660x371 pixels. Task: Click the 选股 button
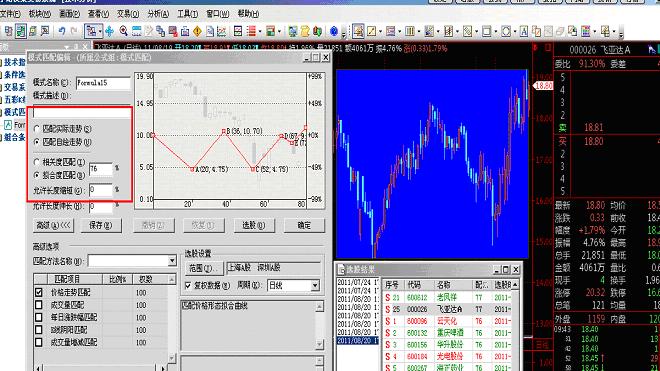click(254, 225)
